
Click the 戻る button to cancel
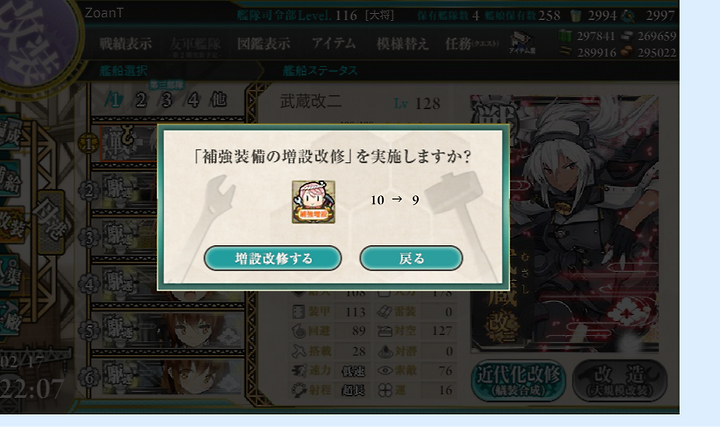point(411,258)
